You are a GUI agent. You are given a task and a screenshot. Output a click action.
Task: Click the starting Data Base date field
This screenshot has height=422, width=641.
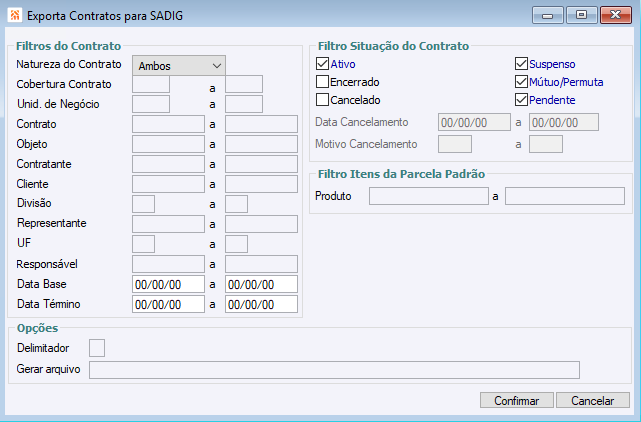click(168, 284)
